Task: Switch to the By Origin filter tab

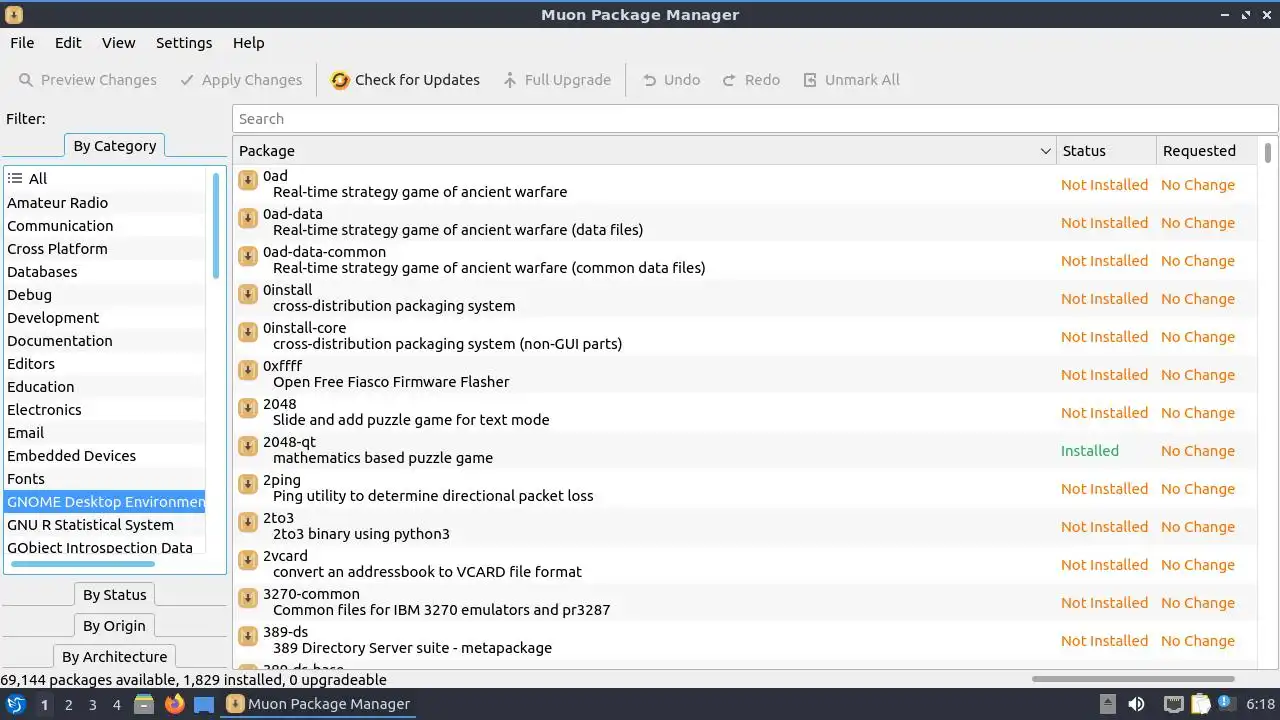Action: (x=115, y=626)
